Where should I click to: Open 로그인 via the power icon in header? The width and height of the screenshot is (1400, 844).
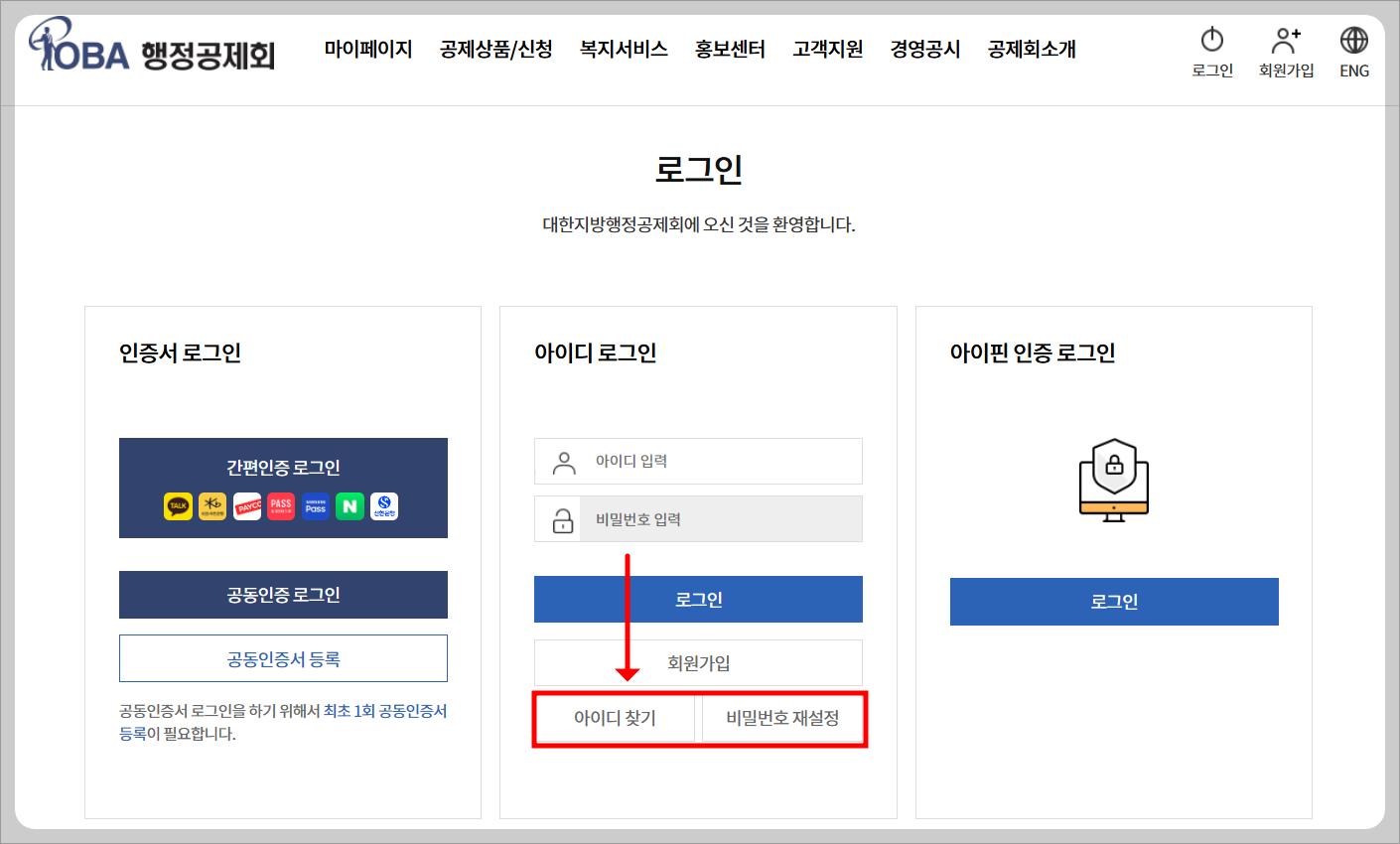click(1212, 52)
